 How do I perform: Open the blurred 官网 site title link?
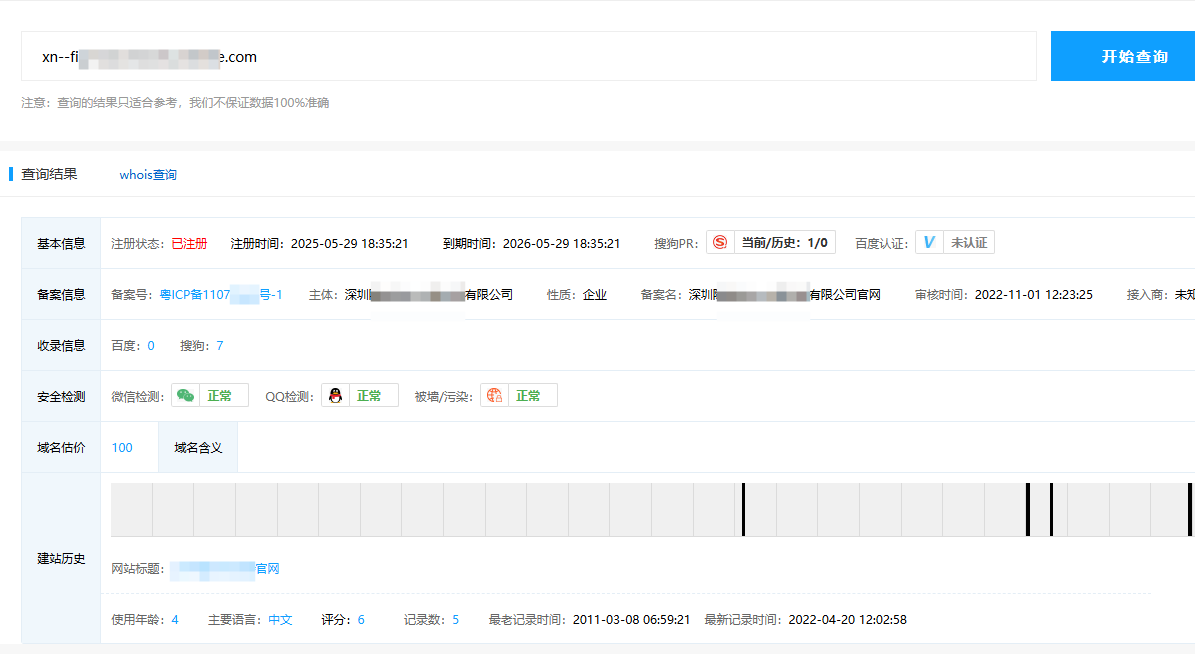225,569
